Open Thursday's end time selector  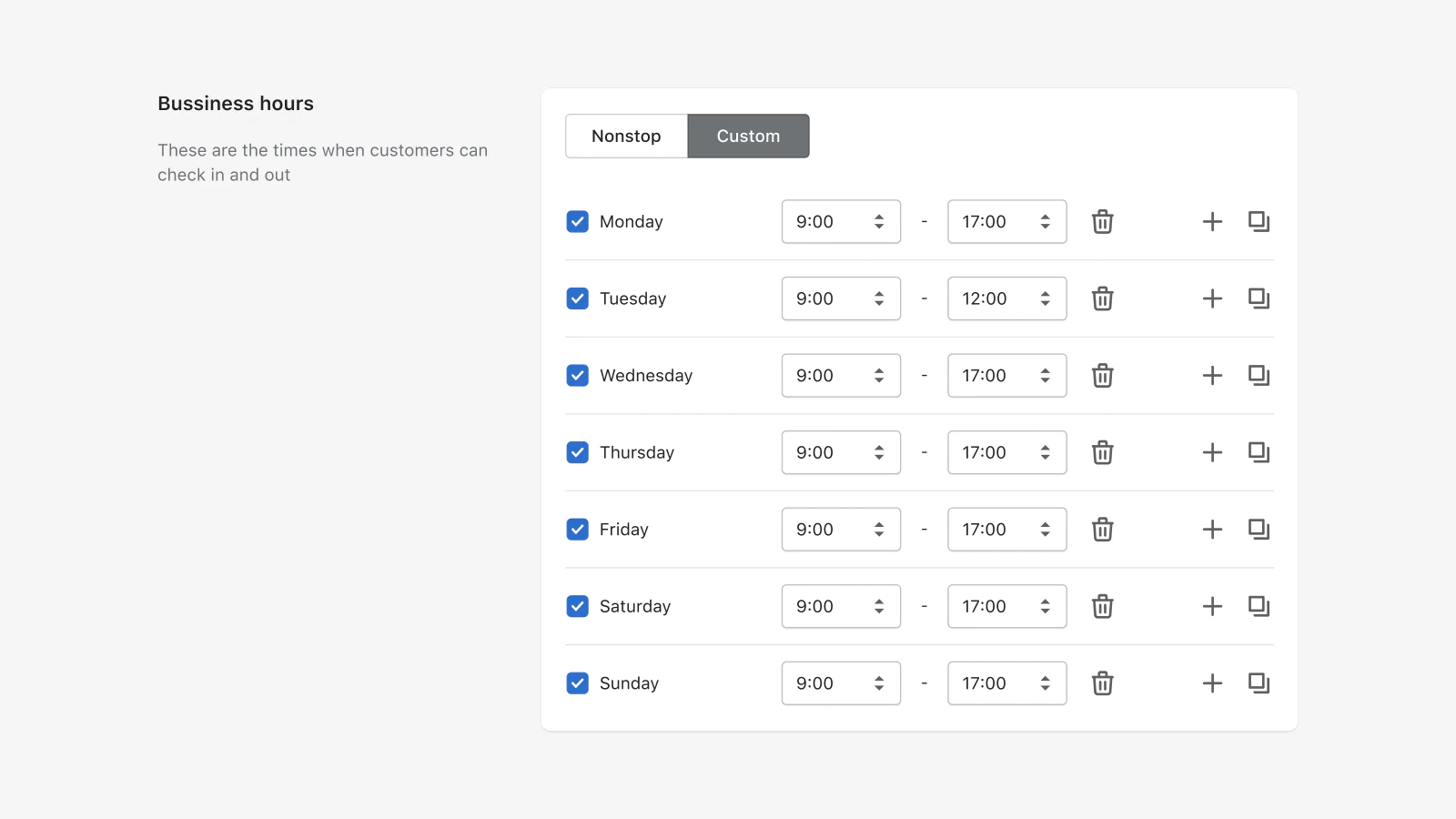coord(1007,452)
